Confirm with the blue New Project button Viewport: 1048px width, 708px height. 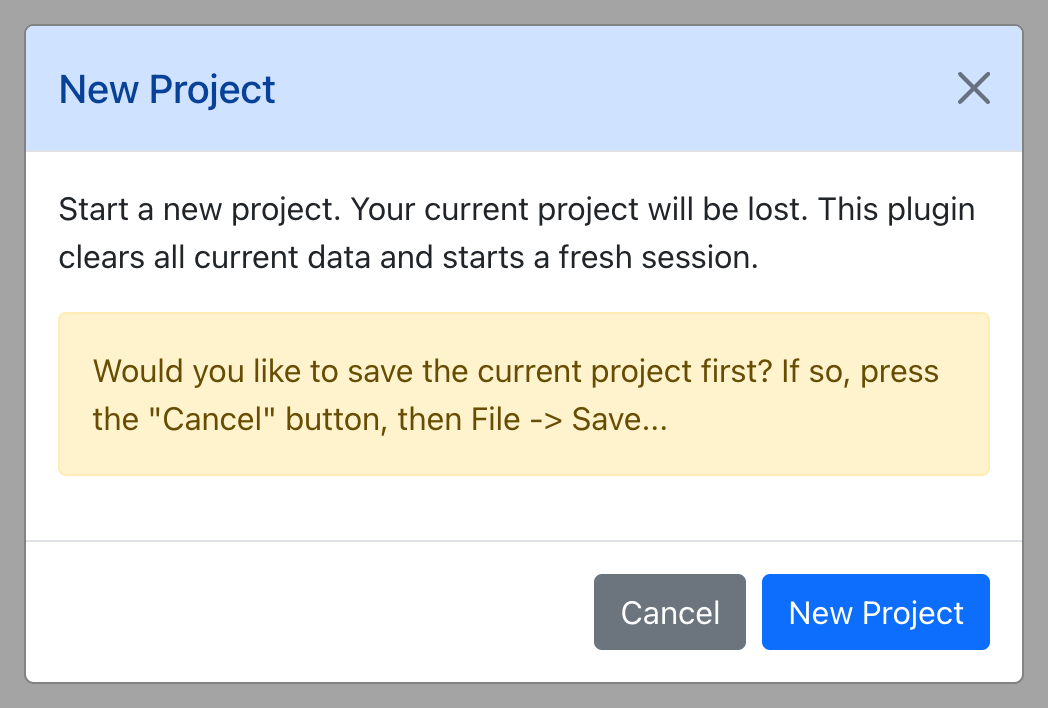tap(876, 612)
